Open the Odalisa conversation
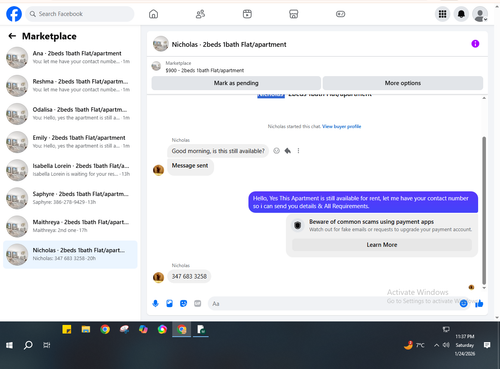Viewport: 500px width, 369px height. [70, 114]
